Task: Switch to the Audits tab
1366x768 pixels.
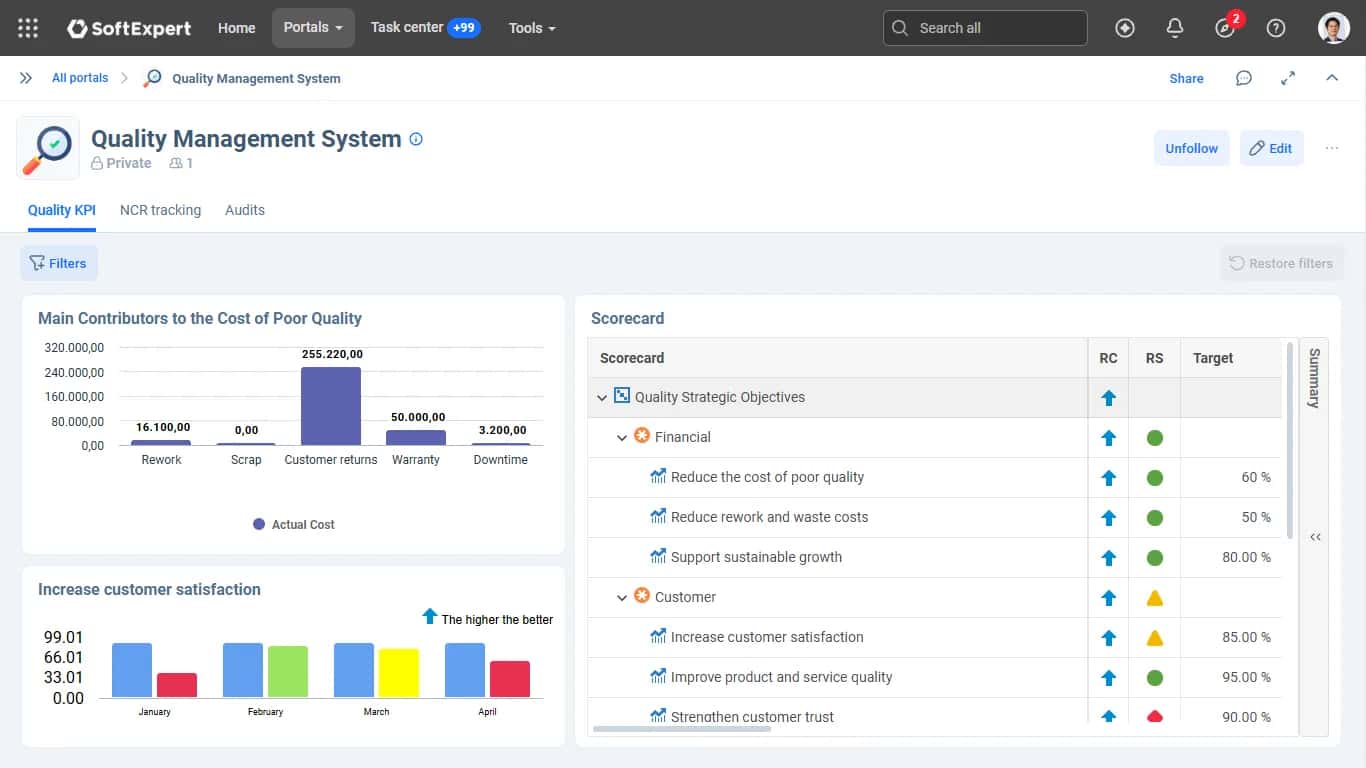Action: click(x=245, y=210)
